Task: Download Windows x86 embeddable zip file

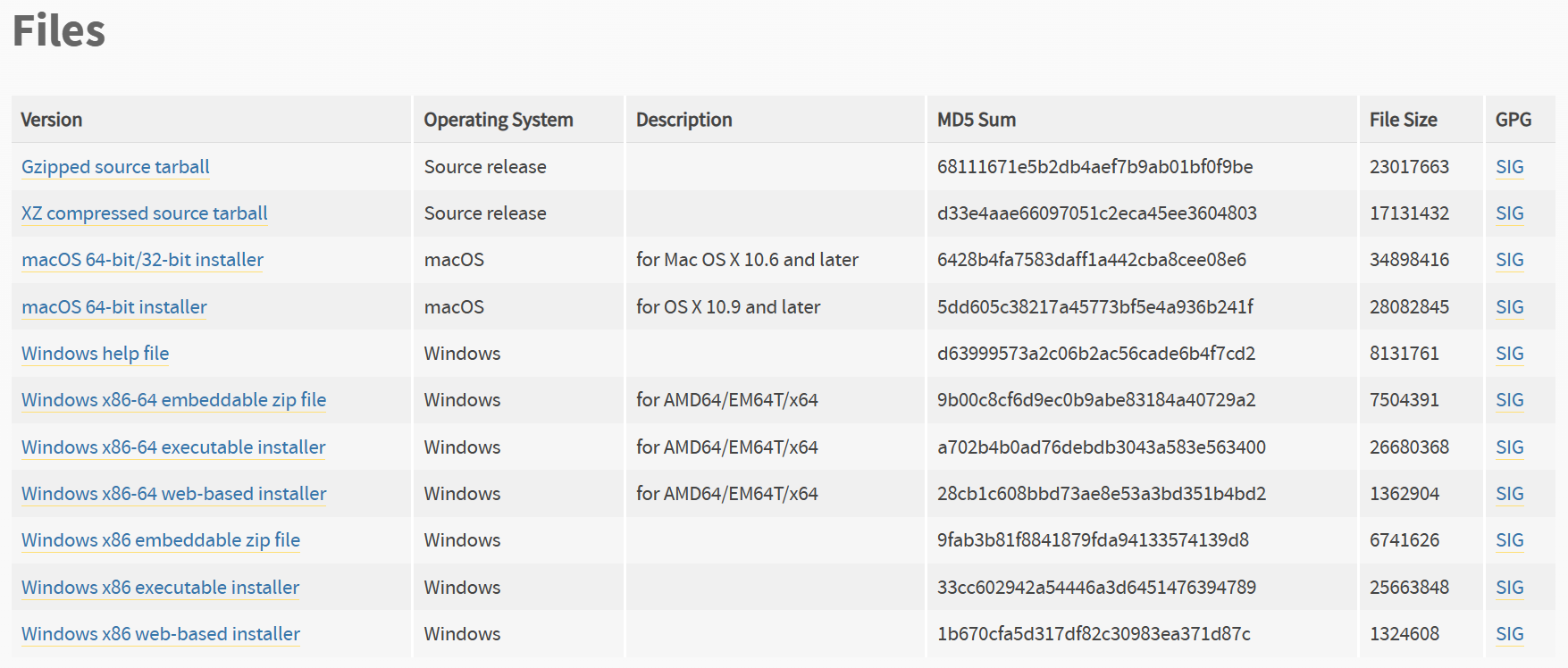Action: point(161,540)
